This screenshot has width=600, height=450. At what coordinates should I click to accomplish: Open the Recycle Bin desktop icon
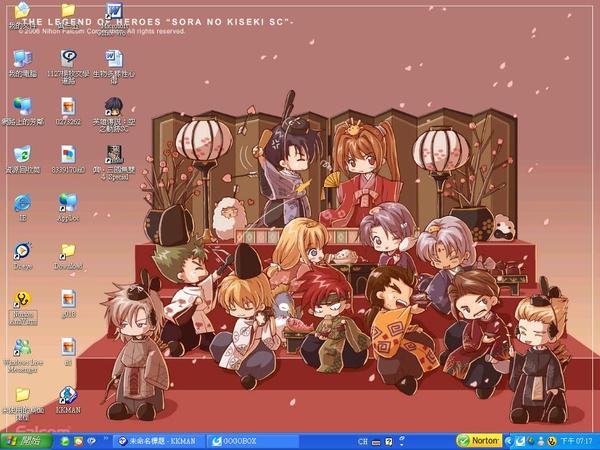tap(23, 154)
